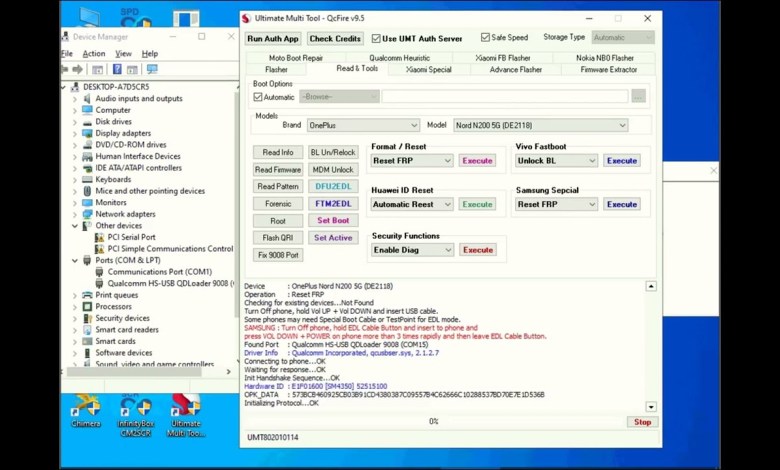Click the Forward arrow in Device Manager toolbar
780x470 pixels.
pyautogui.click(x=77, y=70)
